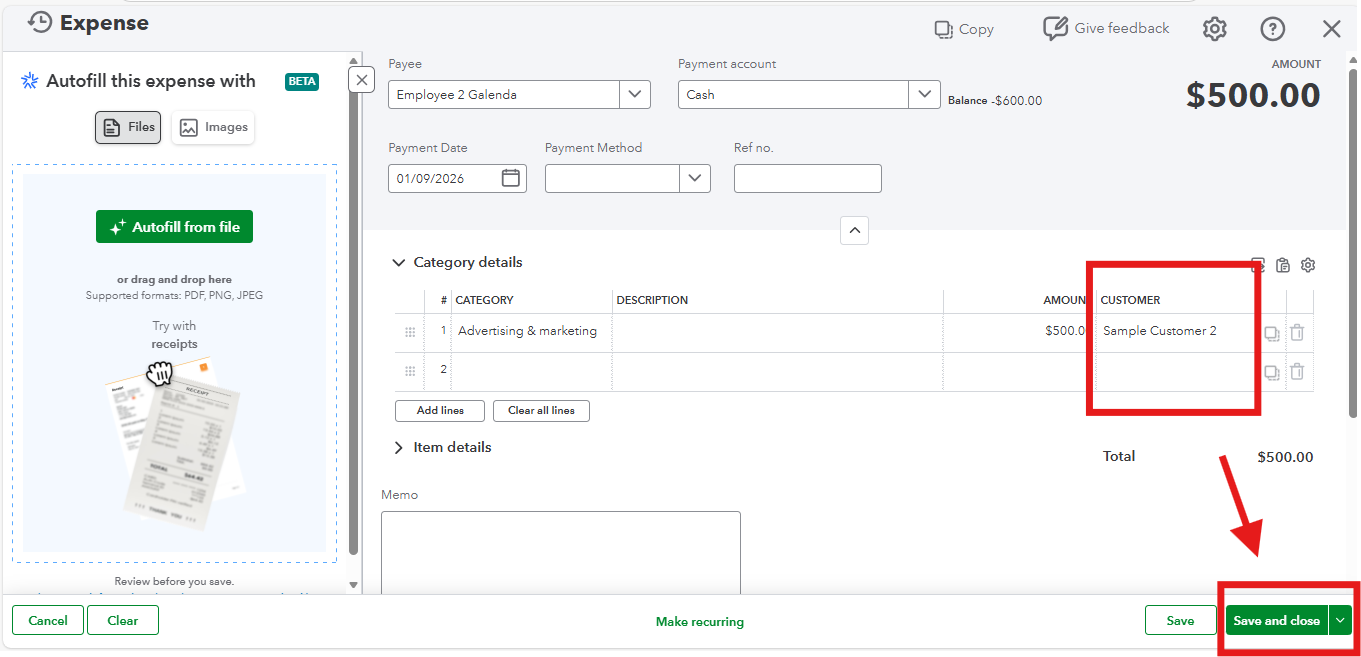Image resolution: width=1361 pixels, height=657 pixels.
Task: Select the Files tab
Action: [x=128, y=127]
